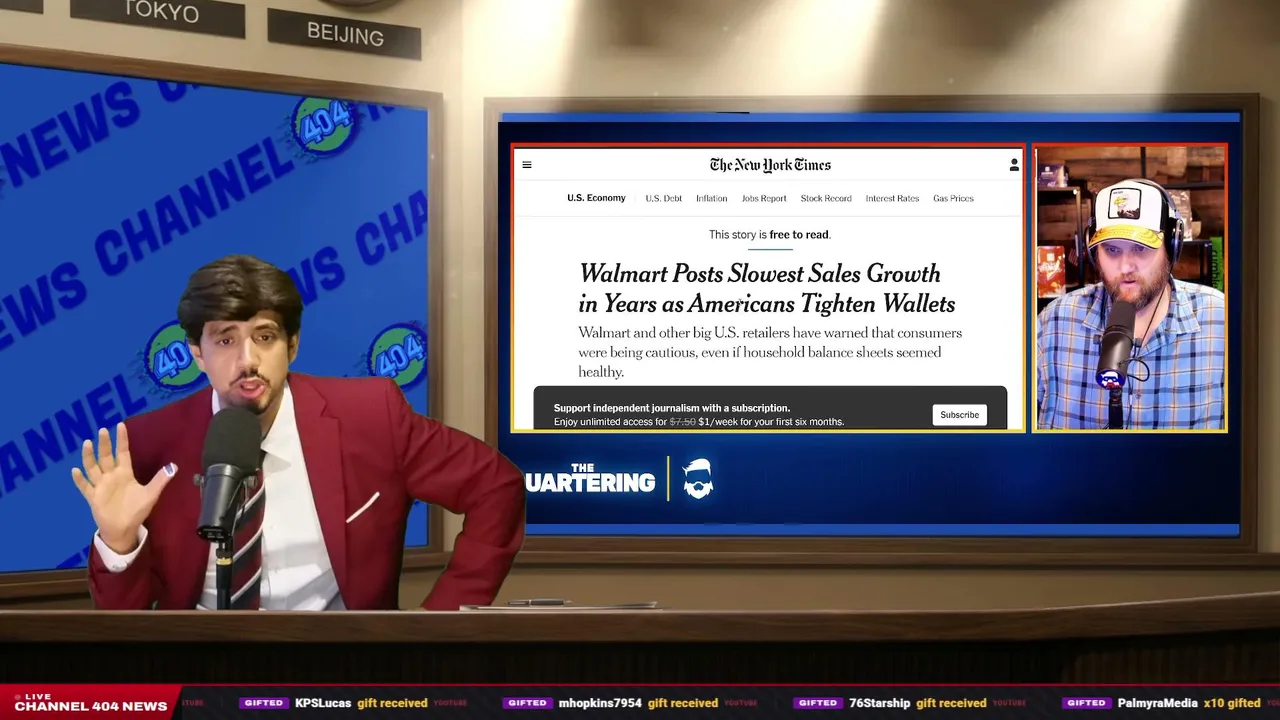Open the U.S. Debt tab
1280x720 pixels.
pos(664,198)
